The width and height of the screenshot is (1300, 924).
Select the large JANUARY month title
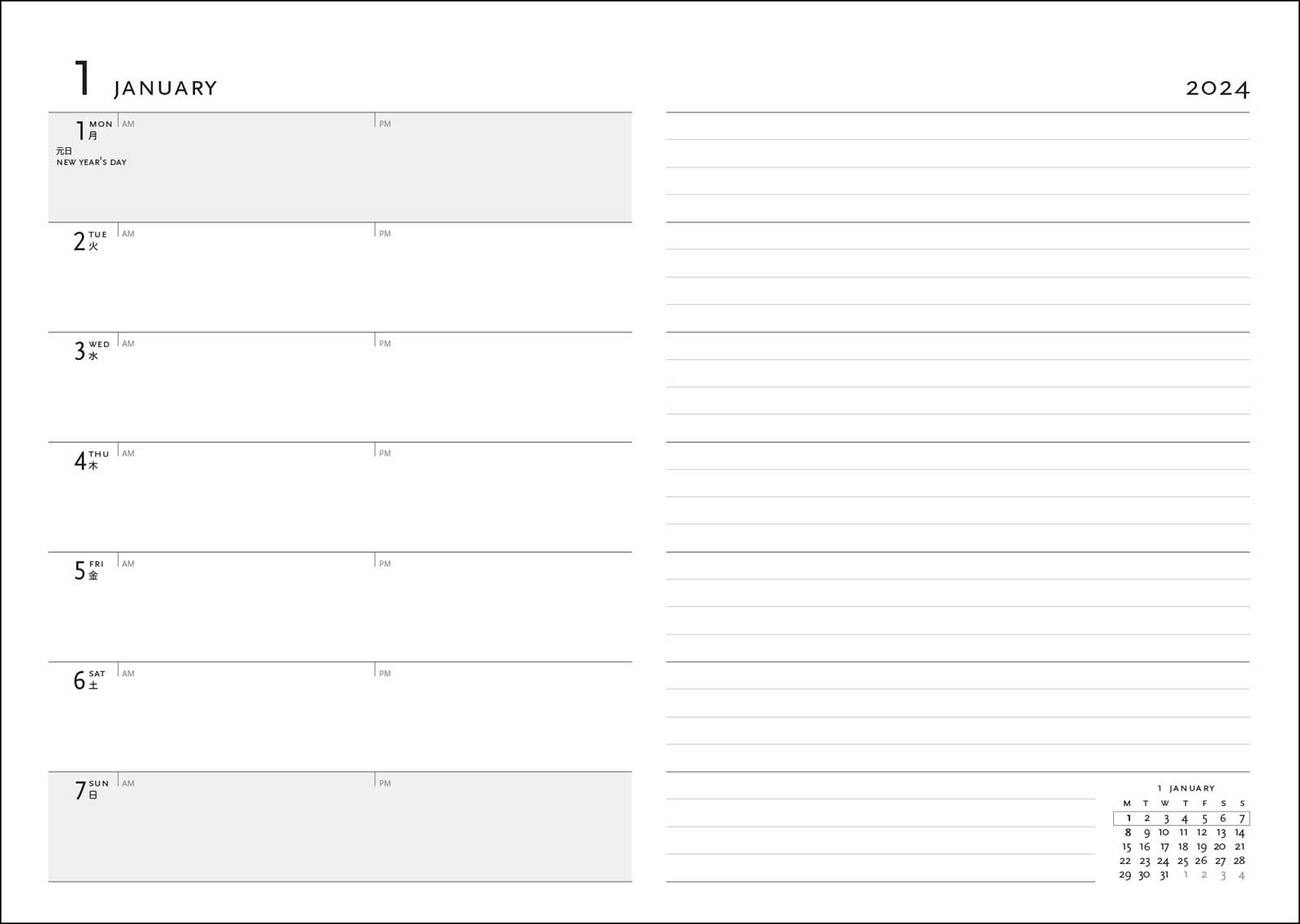166,88
